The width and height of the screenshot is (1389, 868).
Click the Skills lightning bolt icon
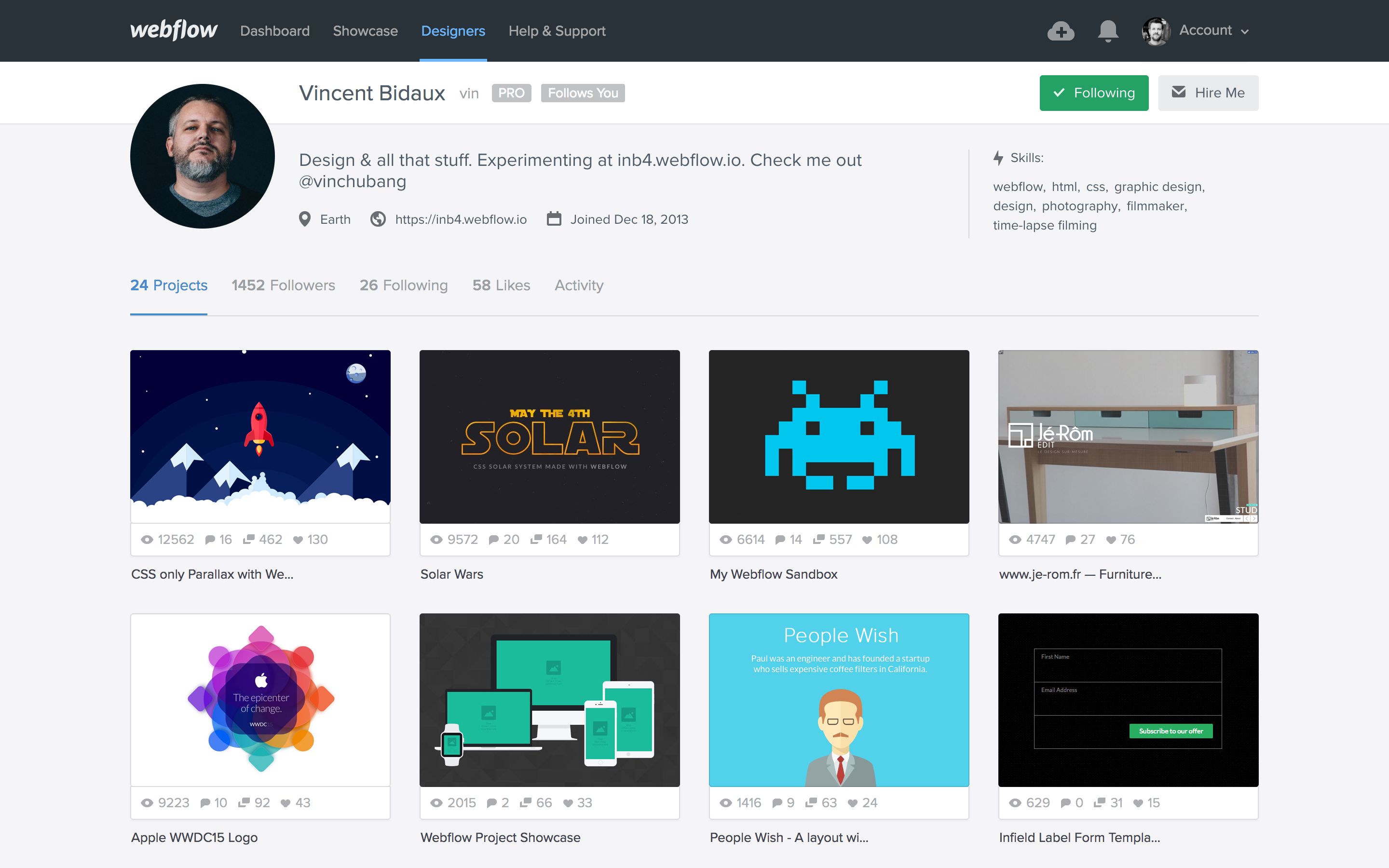coord(999,158)
